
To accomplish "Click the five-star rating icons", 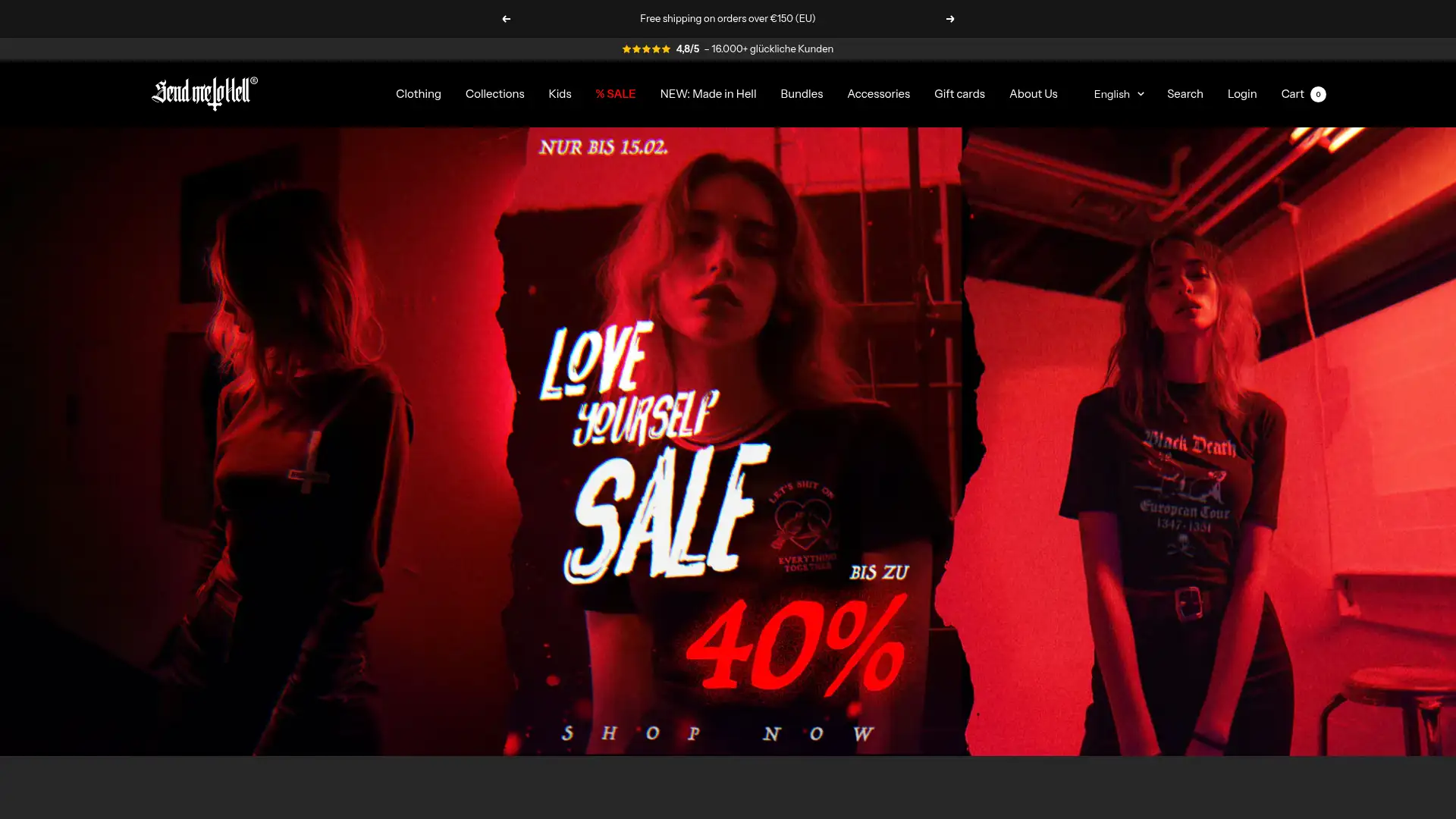I will coord(645,49).
